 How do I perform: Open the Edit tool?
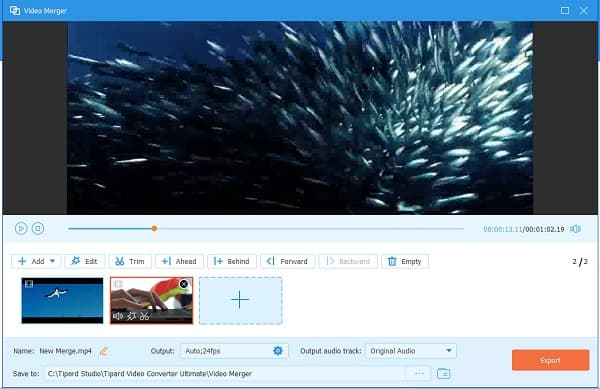[84, 261]
